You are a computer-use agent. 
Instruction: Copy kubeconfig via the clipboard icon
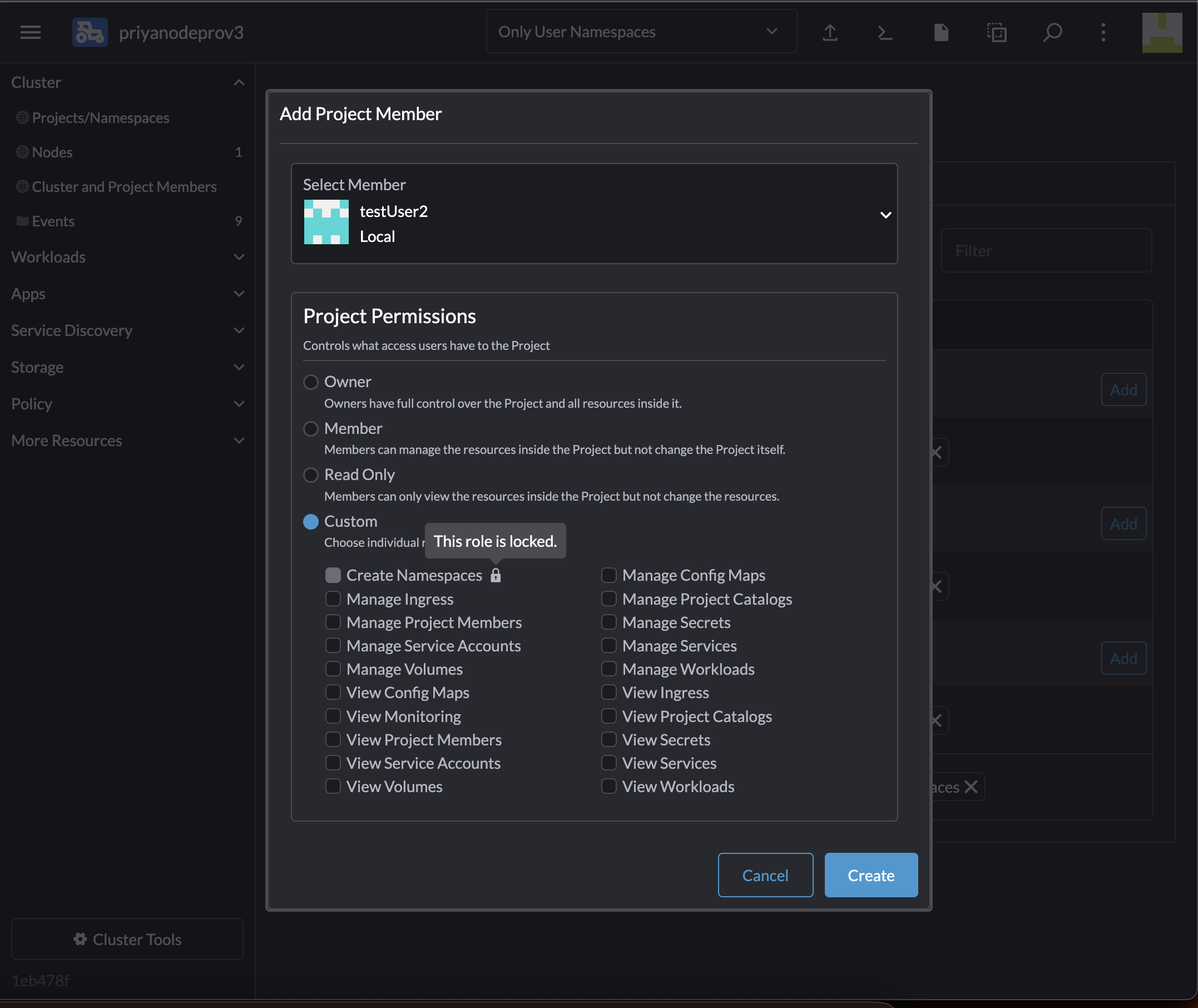pyautogui.click(x=996, y=33)
